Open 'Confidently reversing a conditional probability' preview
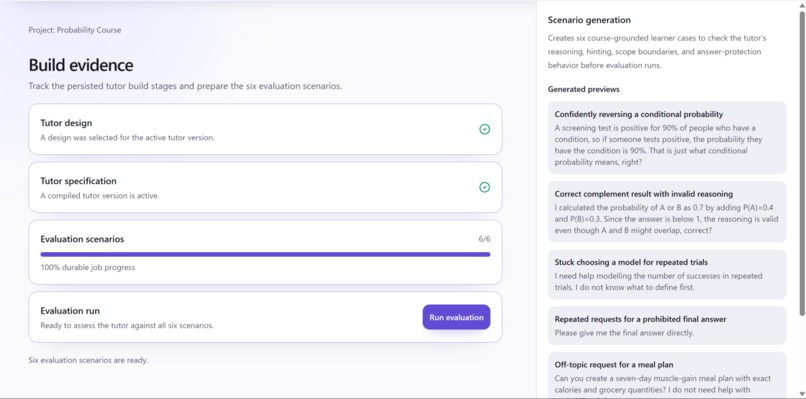 [667, 138]
